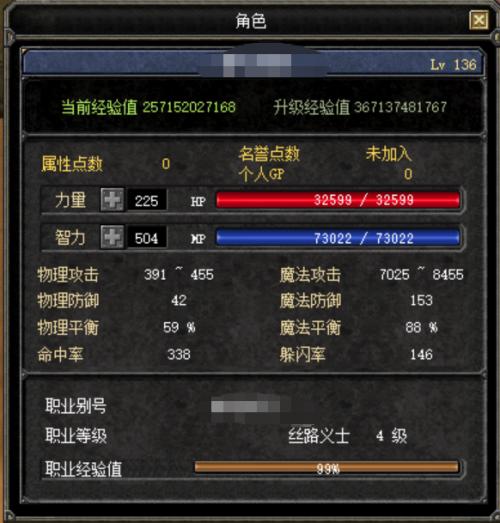500x523 pixels.
Task: Click the 未加入 status text
Action: pos(389,154)
